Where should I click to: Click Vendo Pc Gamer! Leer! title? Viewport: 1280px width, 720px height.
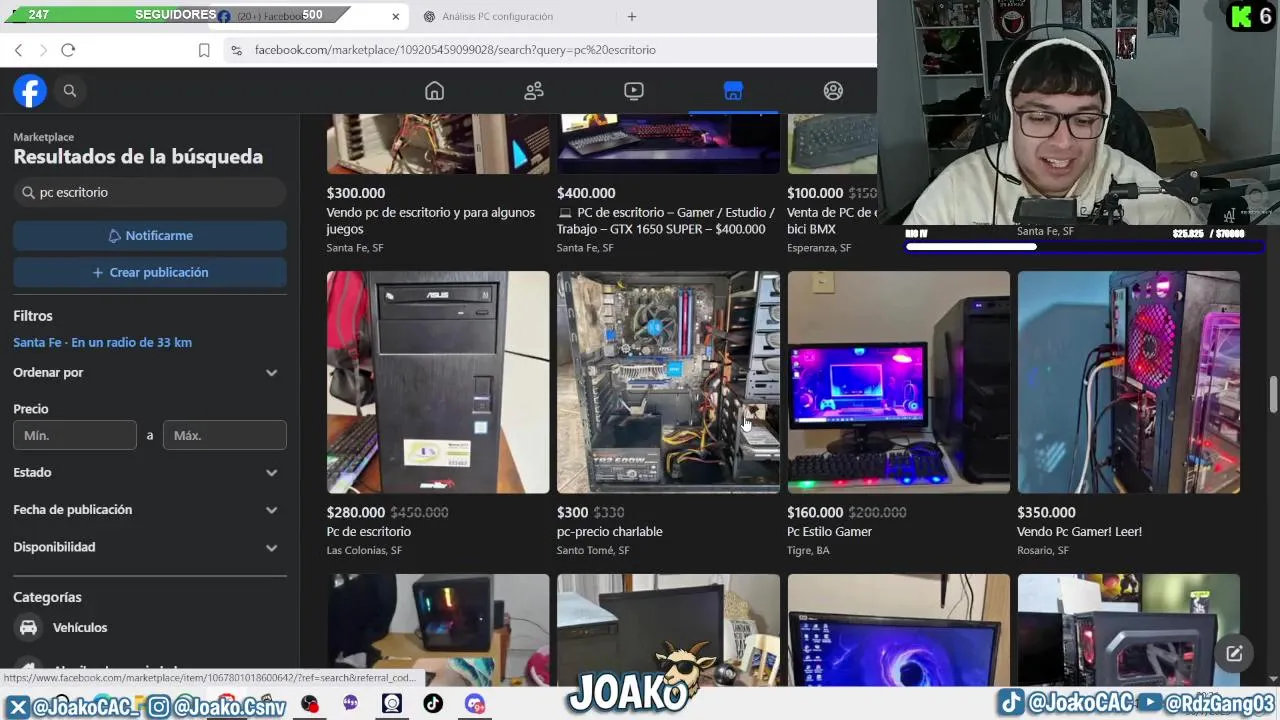pyautogui.click(x=1079, y=532)
